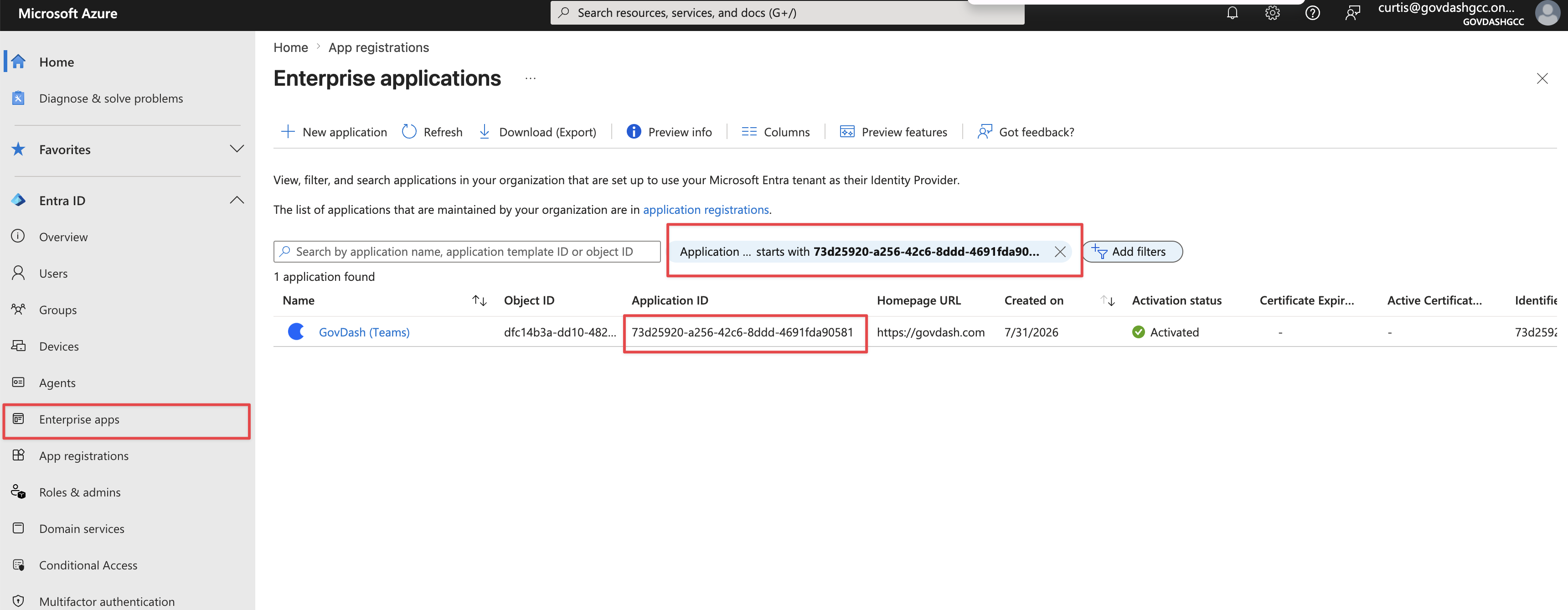Click the Favorites star icon
This screenshot has width=1568, height=610.
pos(18,149)
